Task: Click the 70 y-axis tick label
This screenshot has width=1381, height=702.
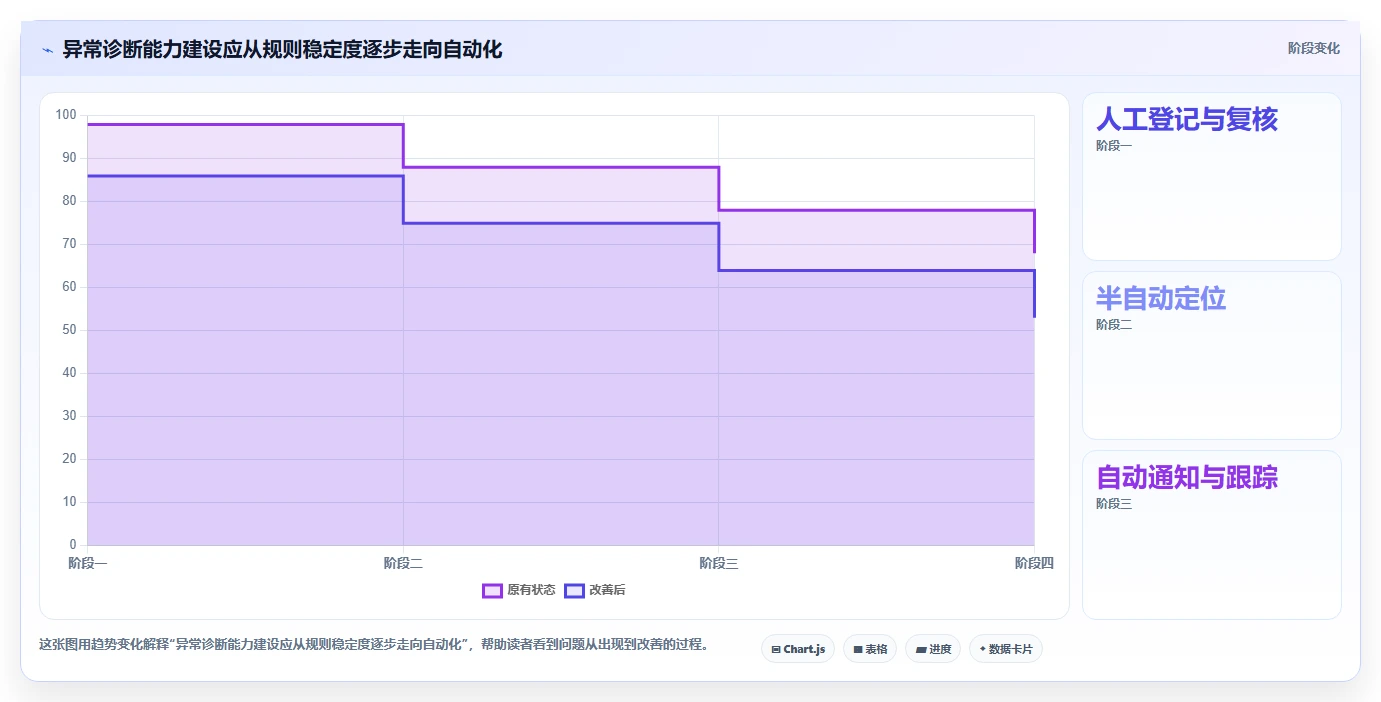Action: [69, 244]
